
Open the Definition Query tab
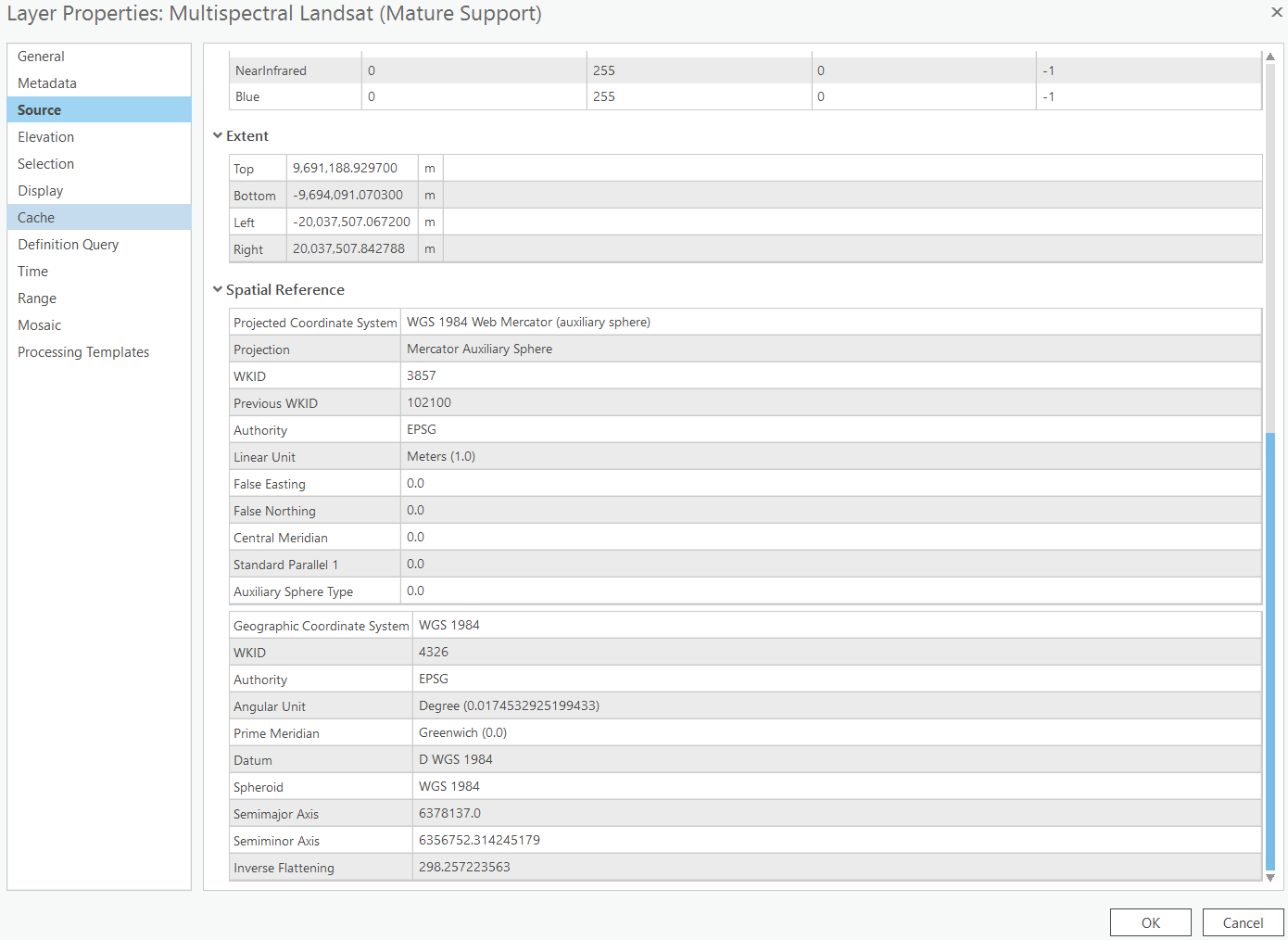click(69, 245)
